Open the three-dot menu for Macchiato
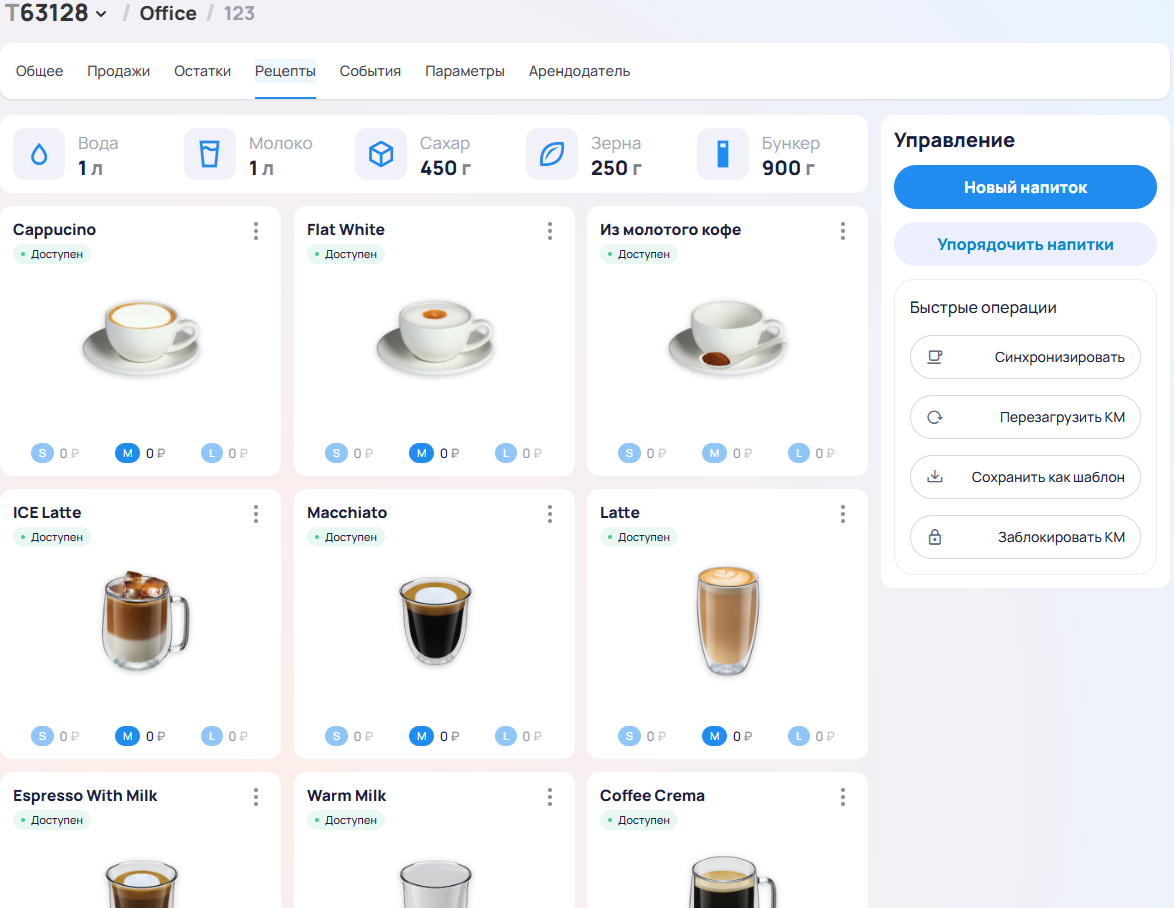The width and height of the screenshot is (1174, 908). click(x=550, y=514)
